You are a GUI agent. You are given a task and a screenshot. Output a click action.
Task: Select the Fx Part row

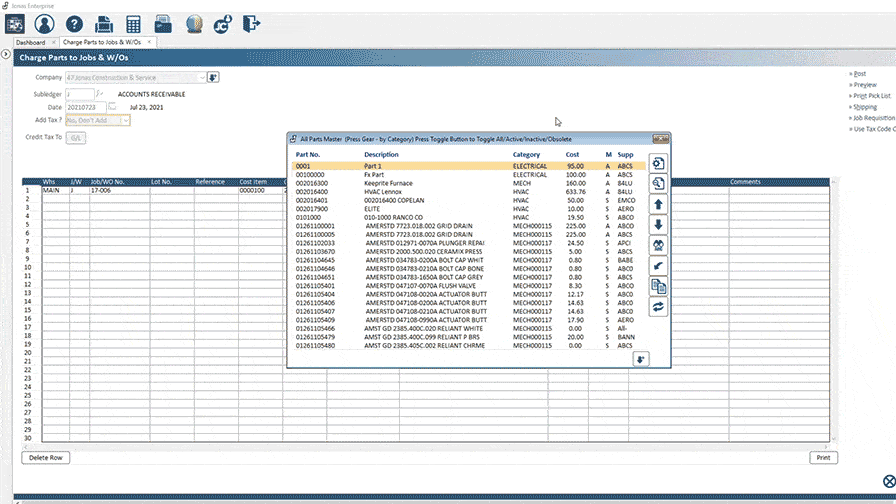click(469, 174)
